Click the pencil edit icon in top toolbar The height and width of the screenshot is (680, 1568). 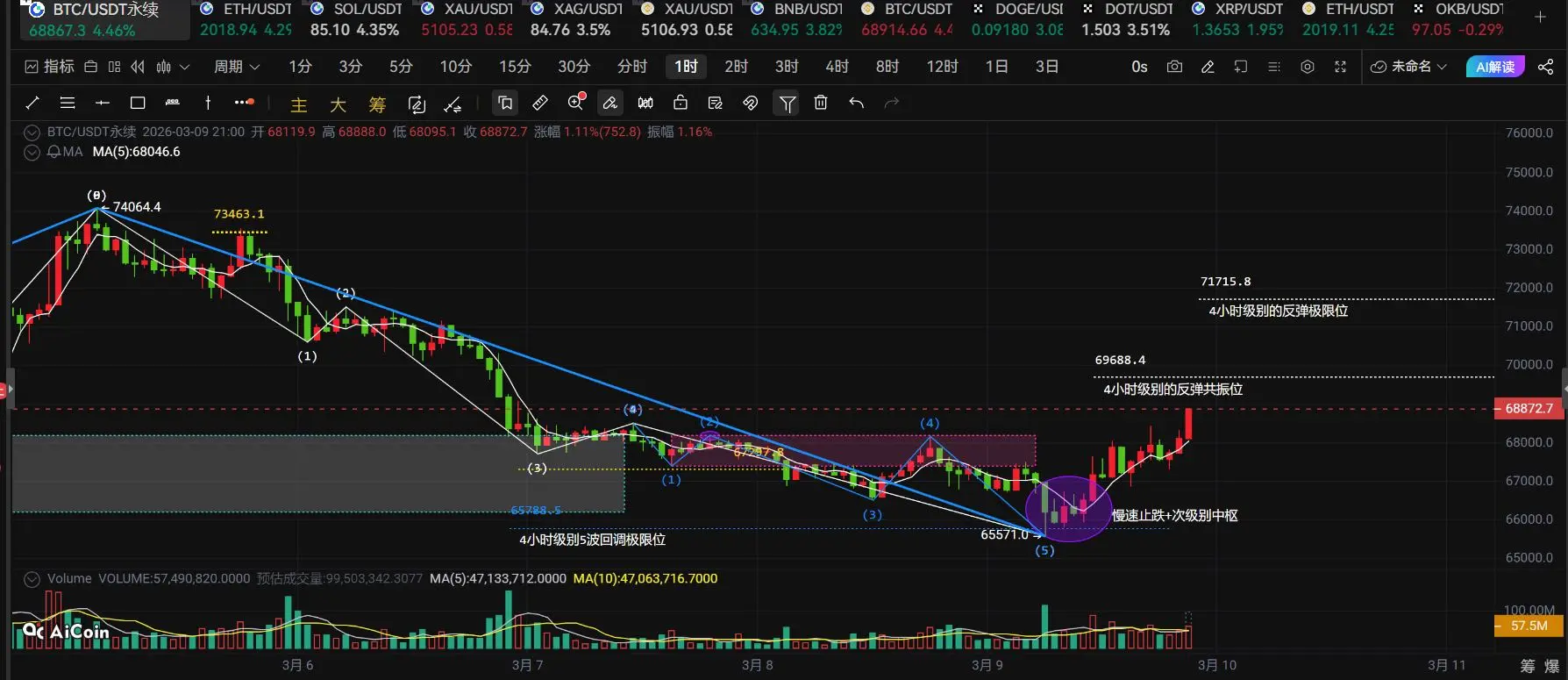click(1208, 67)
